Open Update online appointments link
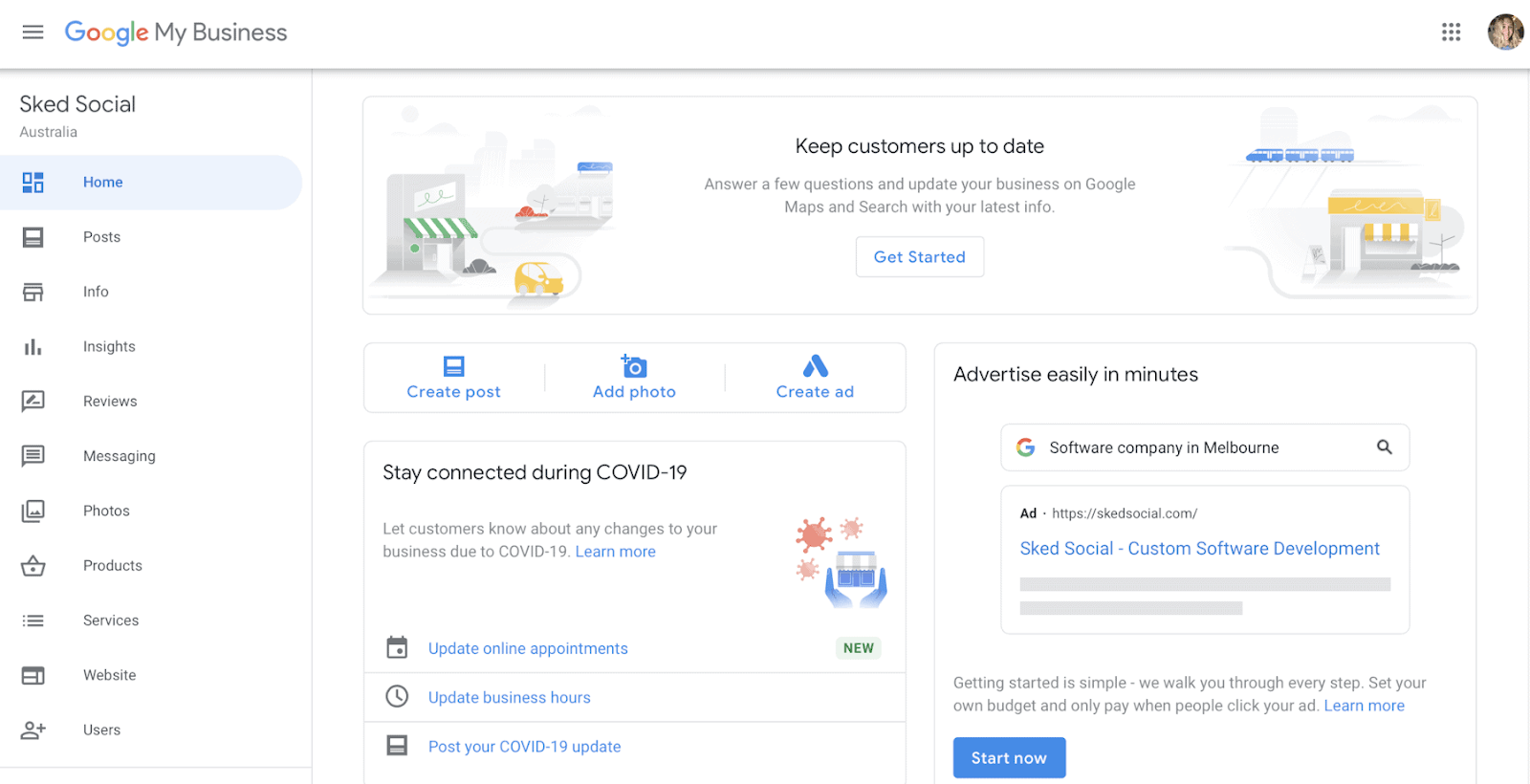The height and width of the screenshot is (784, 1530). coord(528,648)
